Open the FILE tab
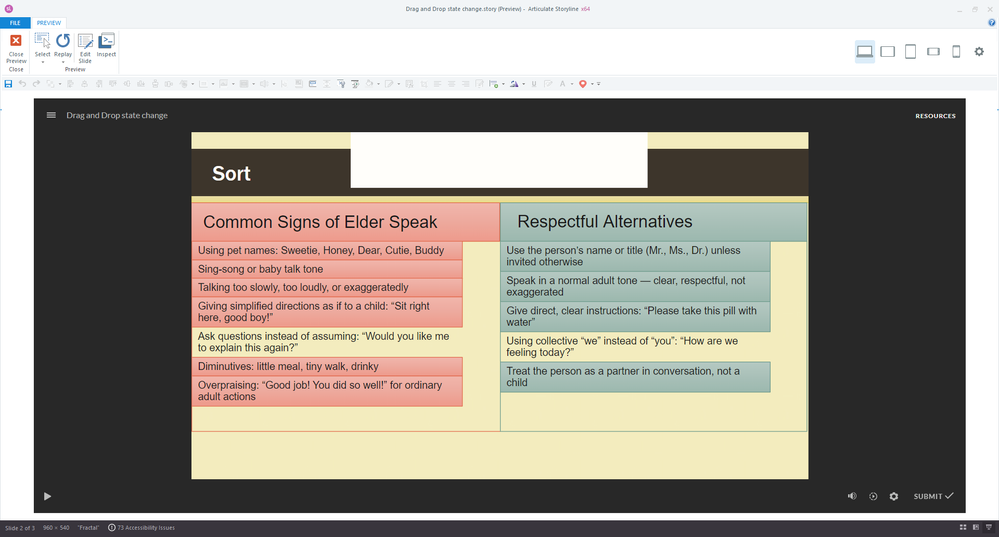Image resolution: width=999 pixels, height=537 pixels. coord(15,22)
